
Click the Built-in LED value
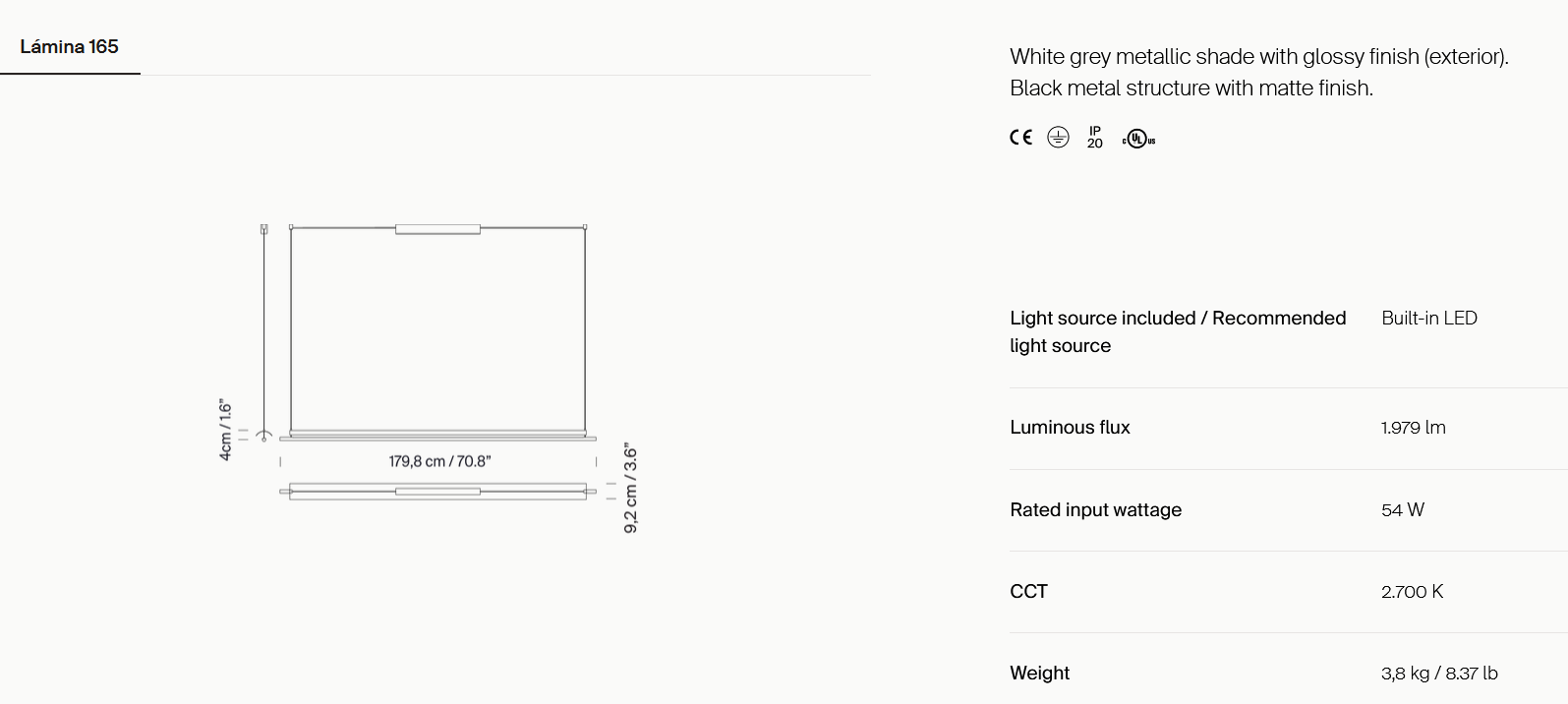pos(1429,319)
